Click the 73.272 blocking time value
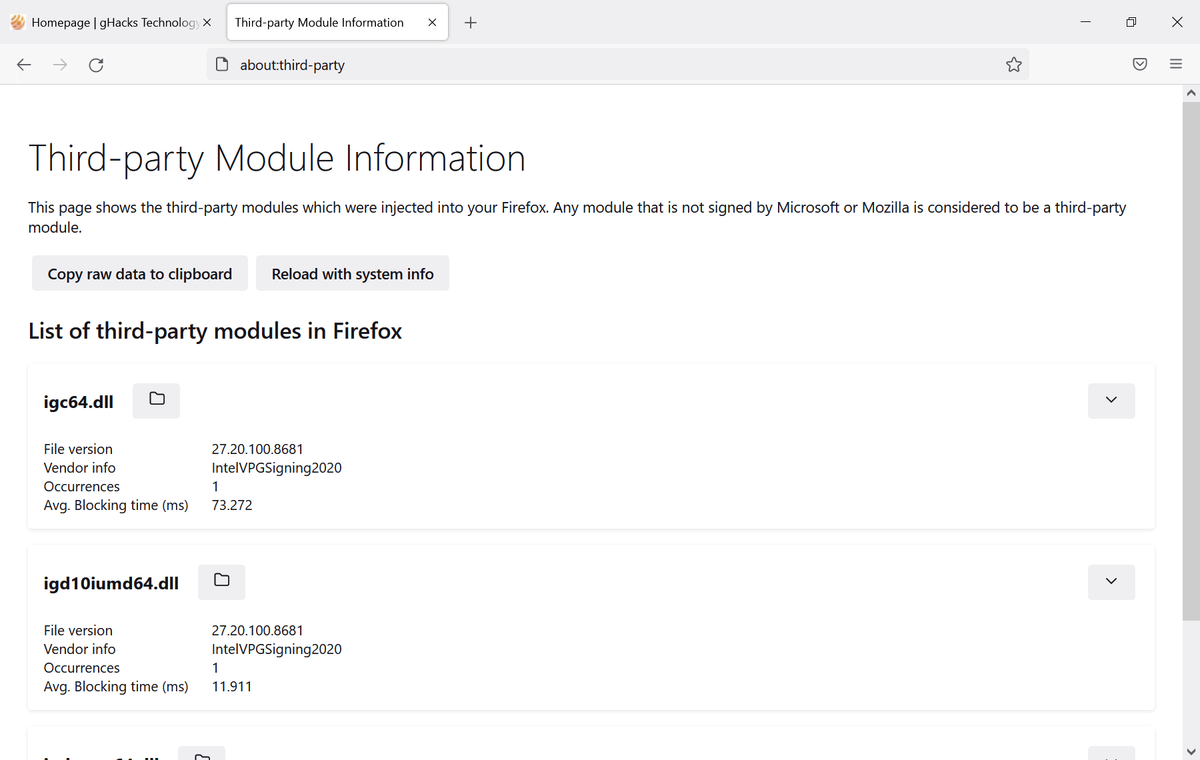 click(232, 505)
